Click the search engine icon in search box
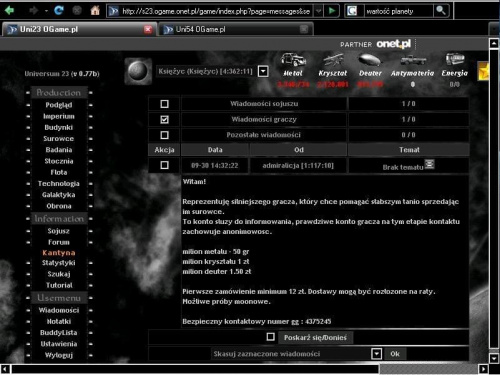This screenshot has height=375, width=500. click(x=352, y=11)
